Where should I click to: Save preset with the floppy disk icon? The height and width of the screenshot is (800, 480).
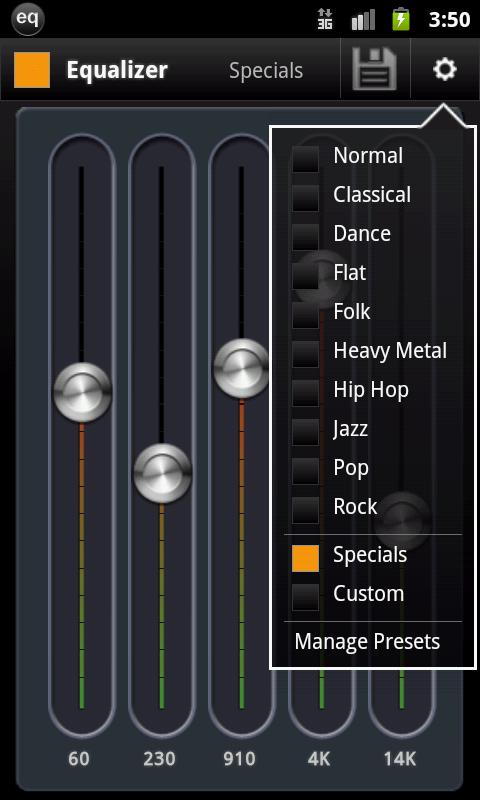[x=374, y=69]
